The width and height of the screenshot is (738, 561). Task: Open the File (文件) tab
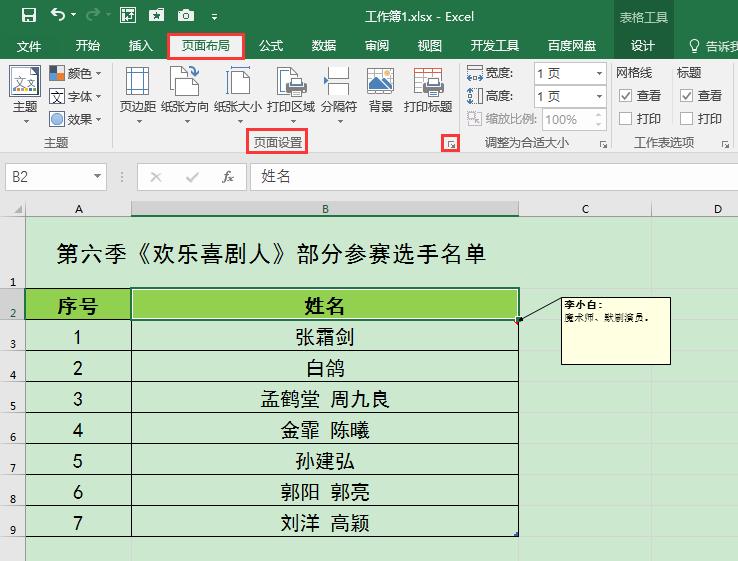pos(29,46)
